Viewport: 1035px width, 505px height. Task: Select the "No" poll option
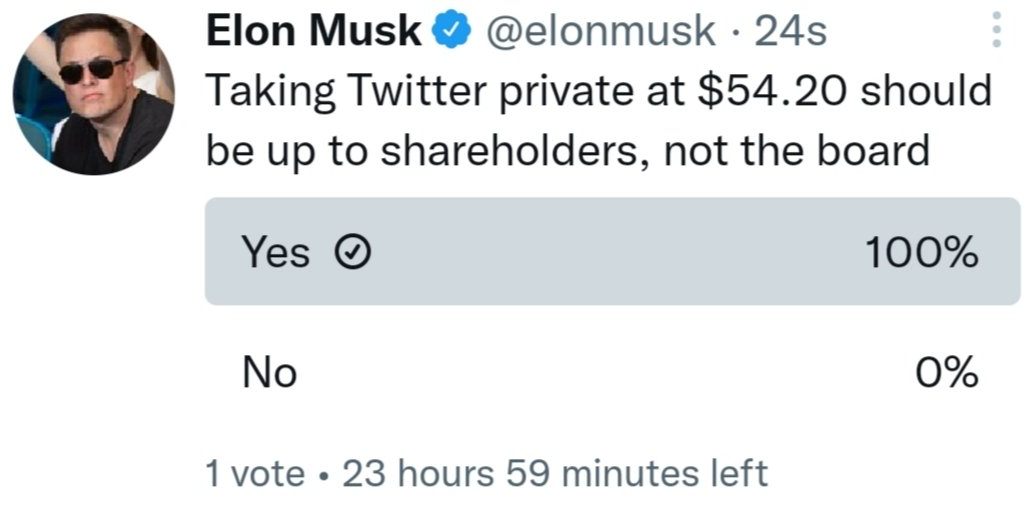(269, 373)
